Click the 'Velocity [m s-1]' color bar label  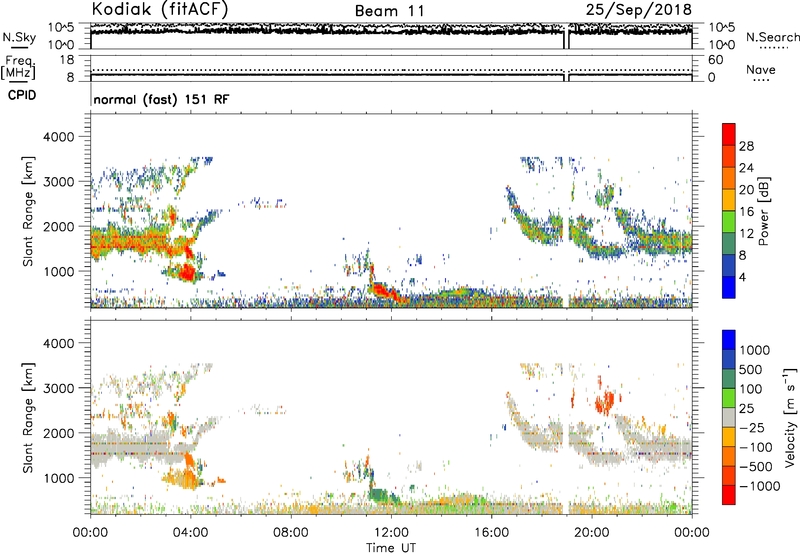click(790, 417)
